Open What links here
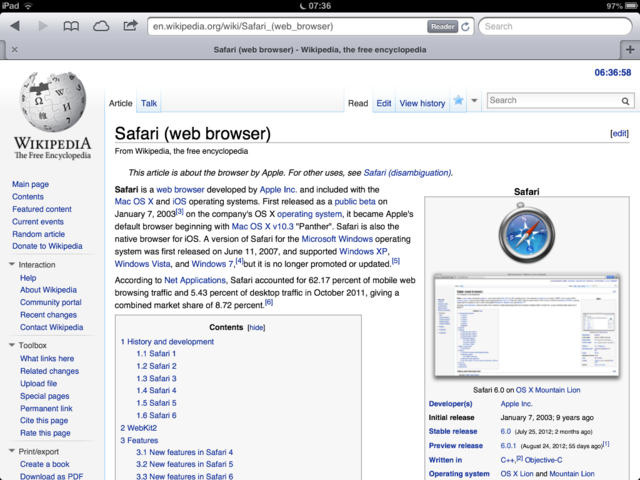This screenshot has width=640, height=480. coord(47,358)
